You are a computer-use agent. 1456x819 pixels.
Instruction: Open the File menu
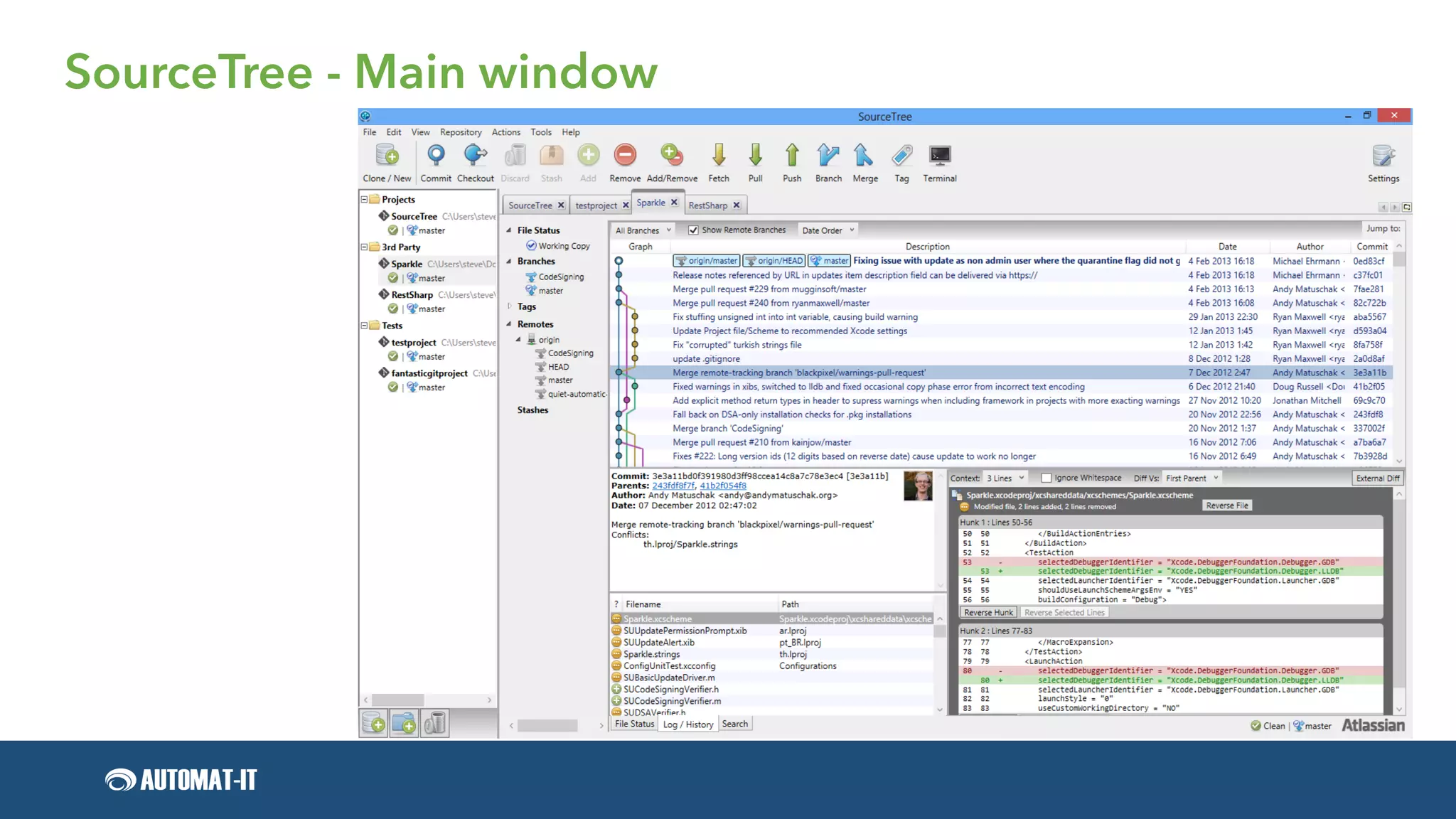pyautogui.click(x=370, y=132)
